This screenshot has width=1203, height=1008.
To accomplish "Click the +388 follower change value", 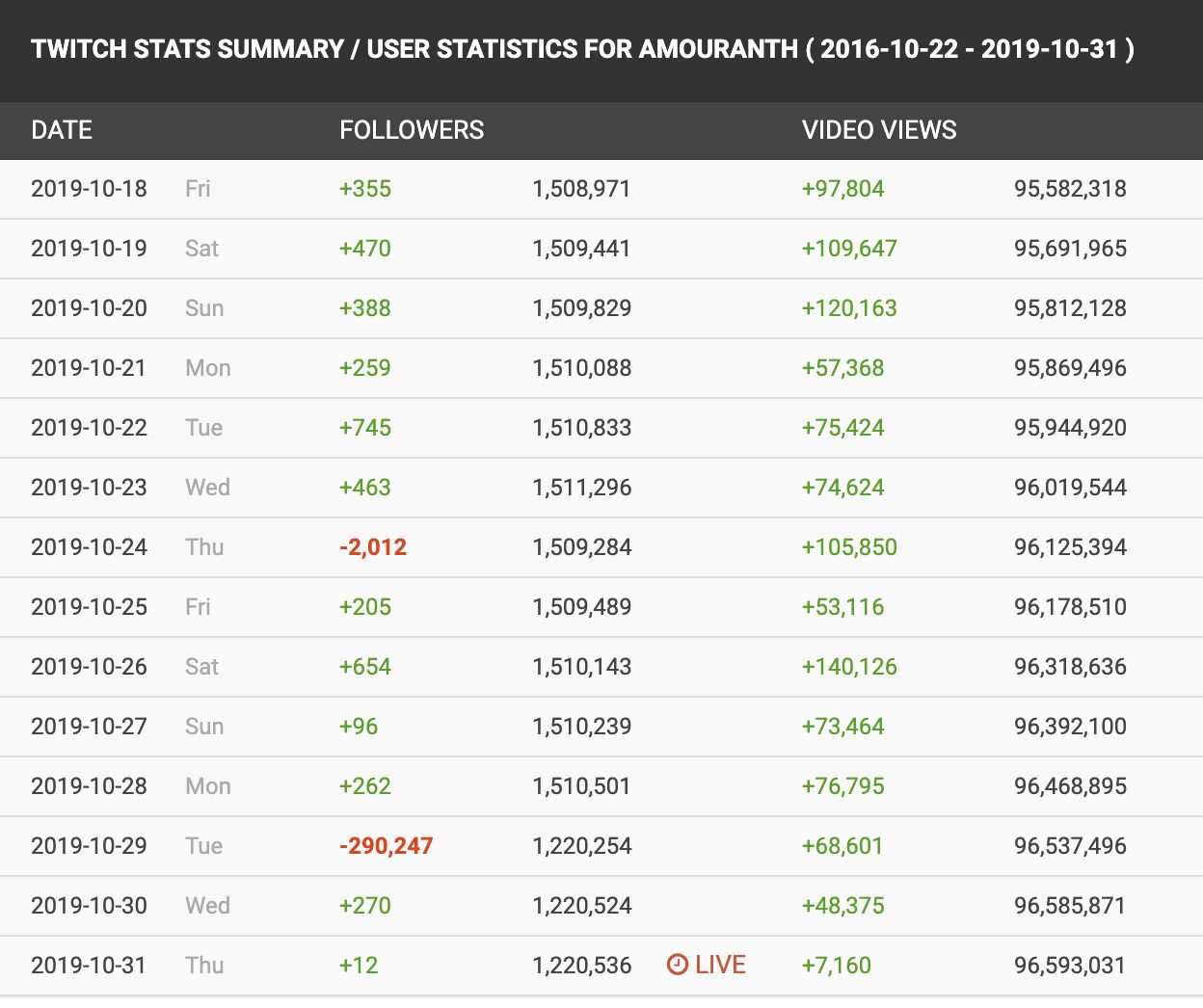I will (x=365, y=308).
